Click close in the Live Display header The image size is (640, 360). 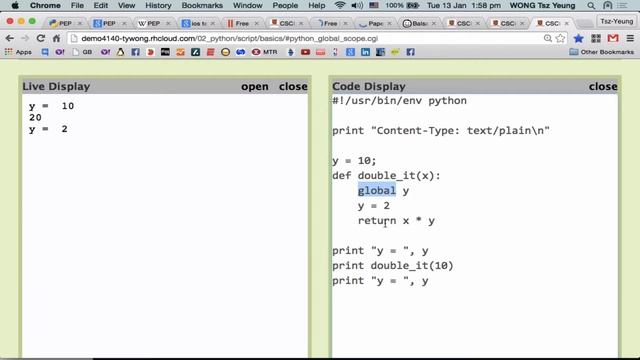tap(293, 87)
